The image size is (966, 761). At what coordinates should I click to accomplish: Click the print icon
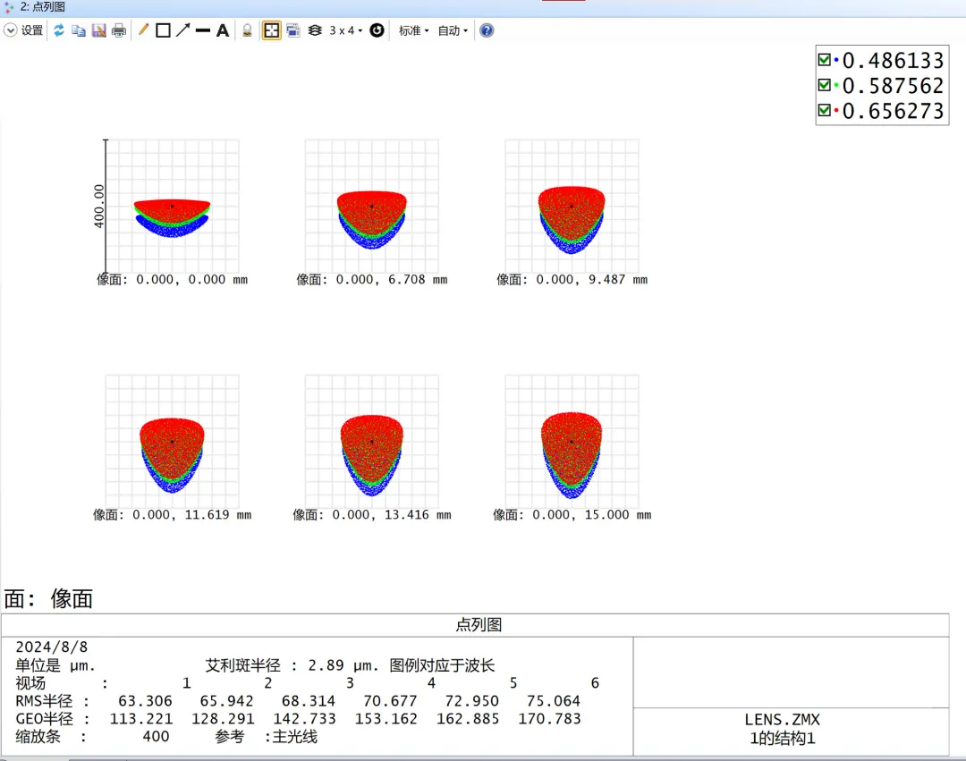click(119, 31)
